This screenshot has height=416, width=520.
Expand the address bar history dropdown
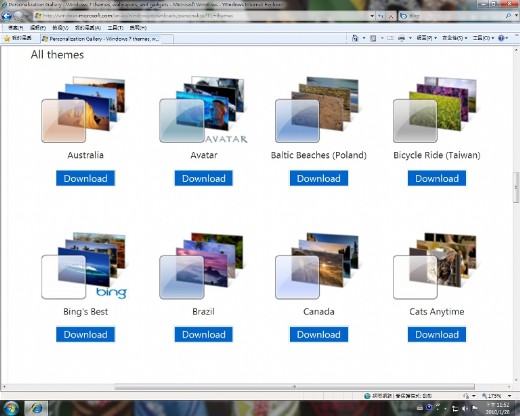coord(372,16)
